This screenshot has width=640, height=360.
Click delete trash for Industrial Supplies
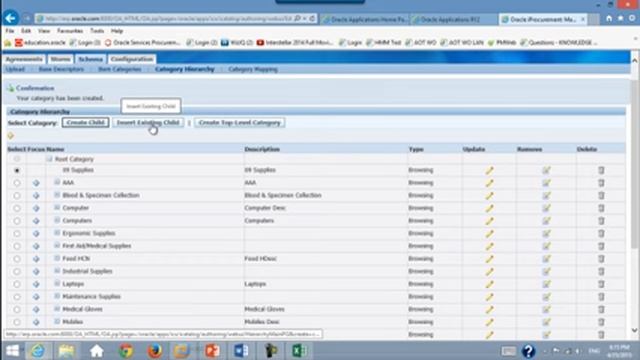601,271
